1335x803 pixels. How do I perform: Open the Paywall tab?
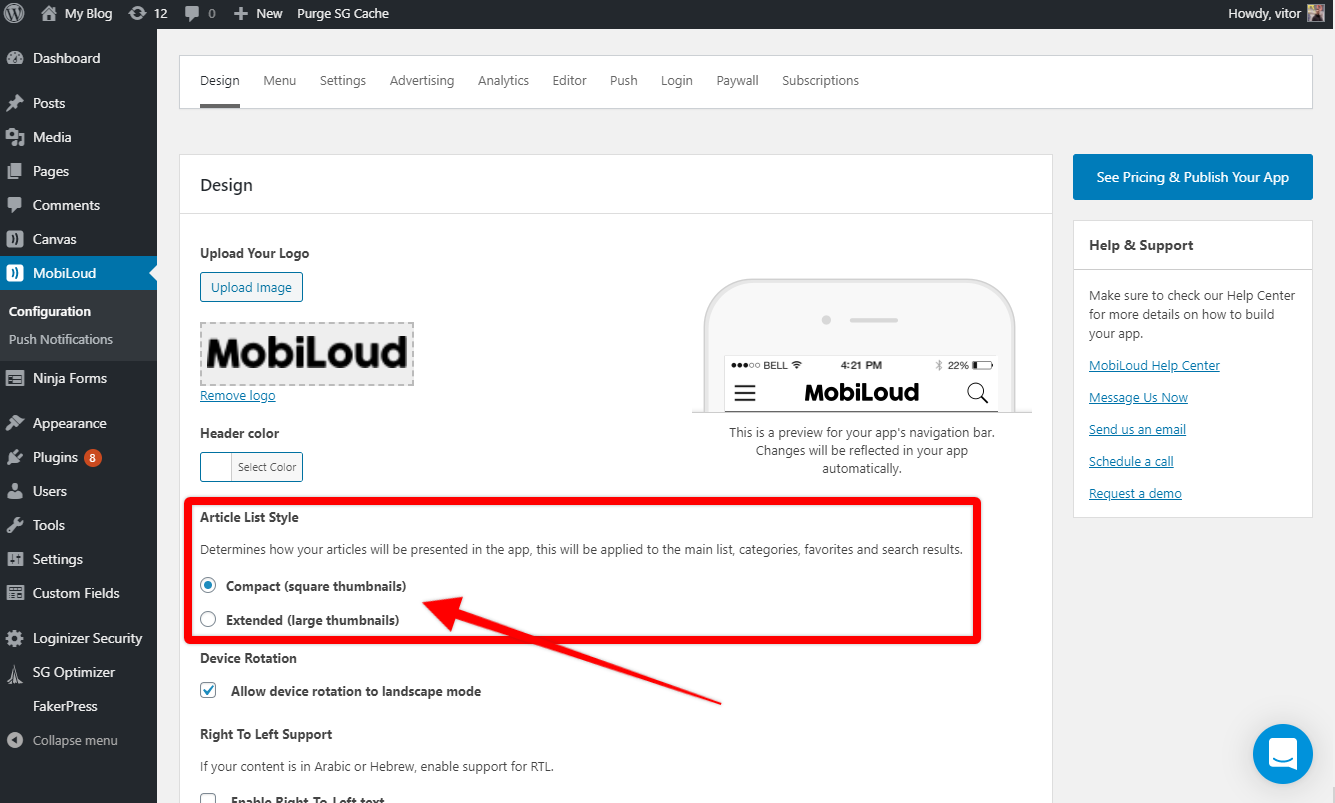738,81
